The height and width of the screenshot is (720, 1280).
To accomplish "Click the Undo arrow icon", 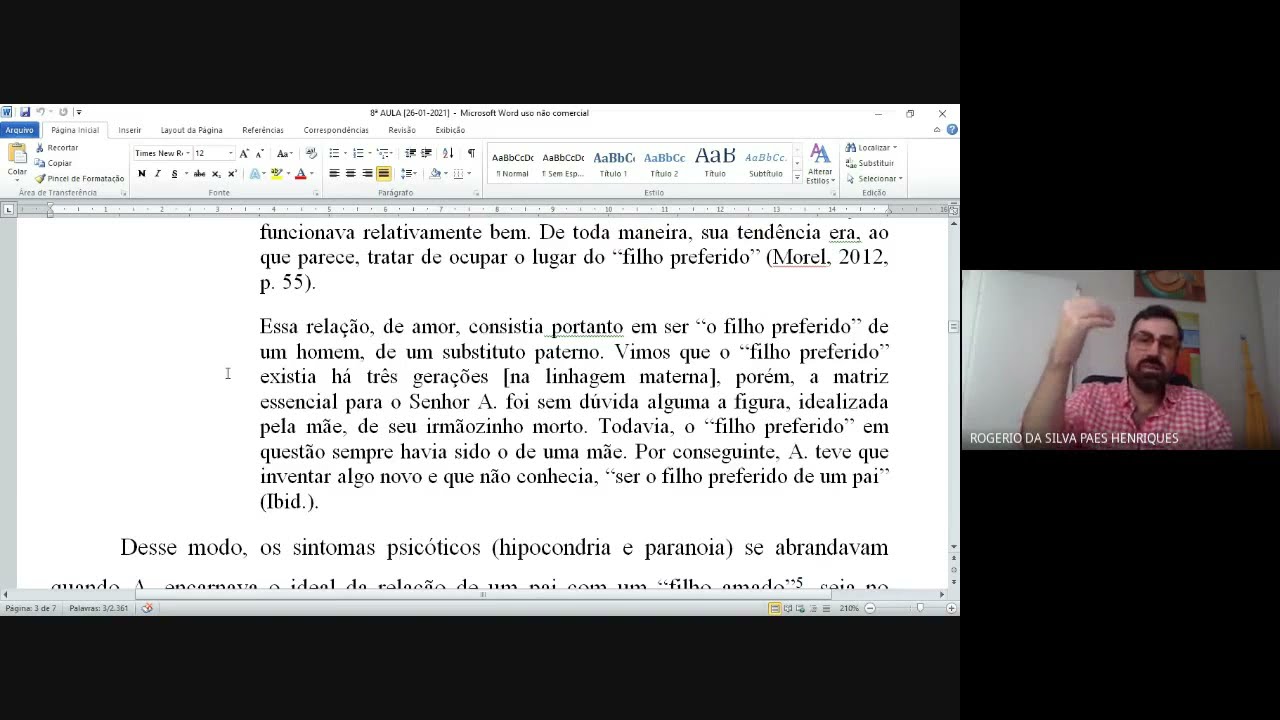I will pos(41,113).
